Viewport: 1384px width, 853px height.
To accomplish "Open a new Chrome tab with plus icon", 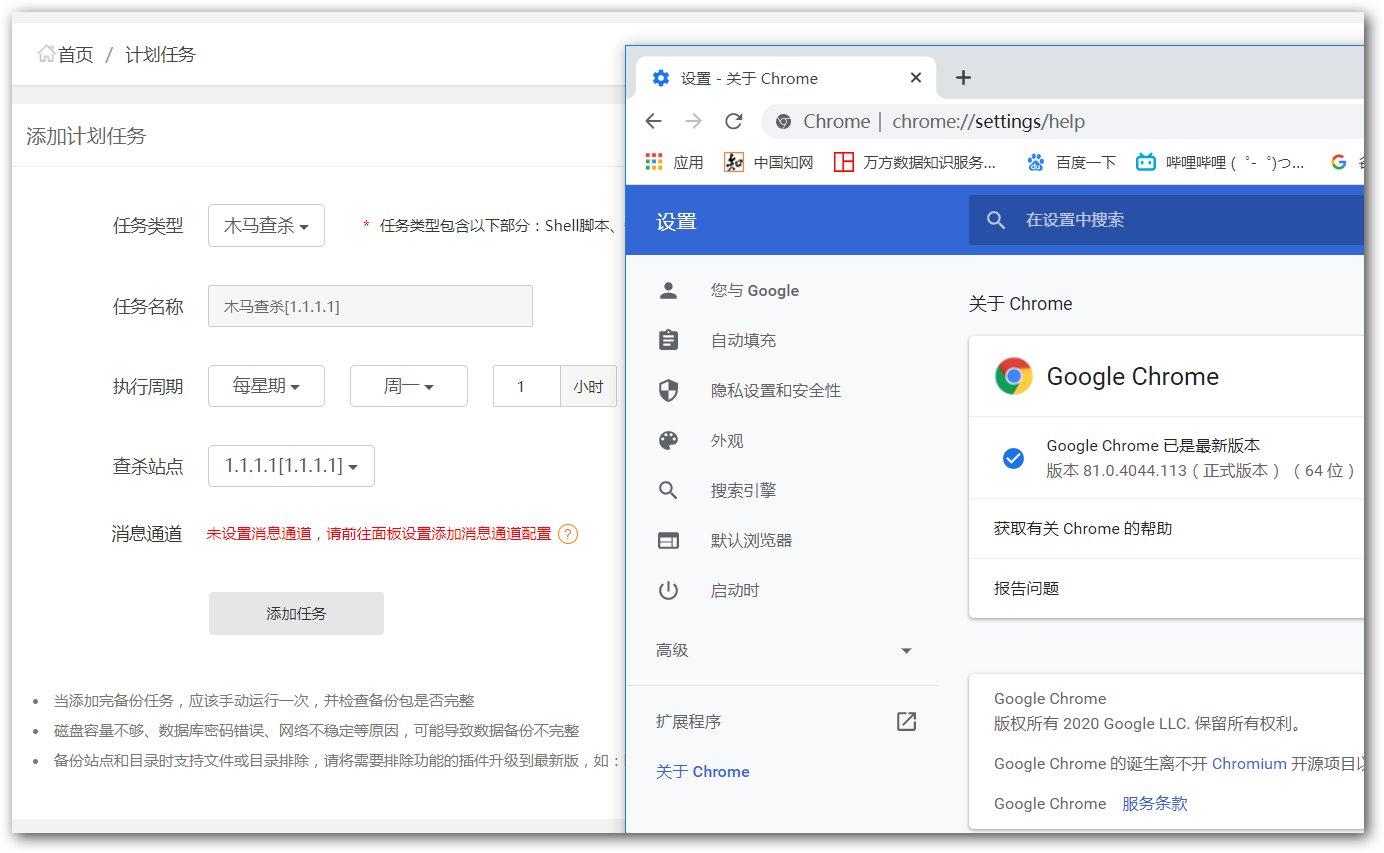I will pos(963,78).
